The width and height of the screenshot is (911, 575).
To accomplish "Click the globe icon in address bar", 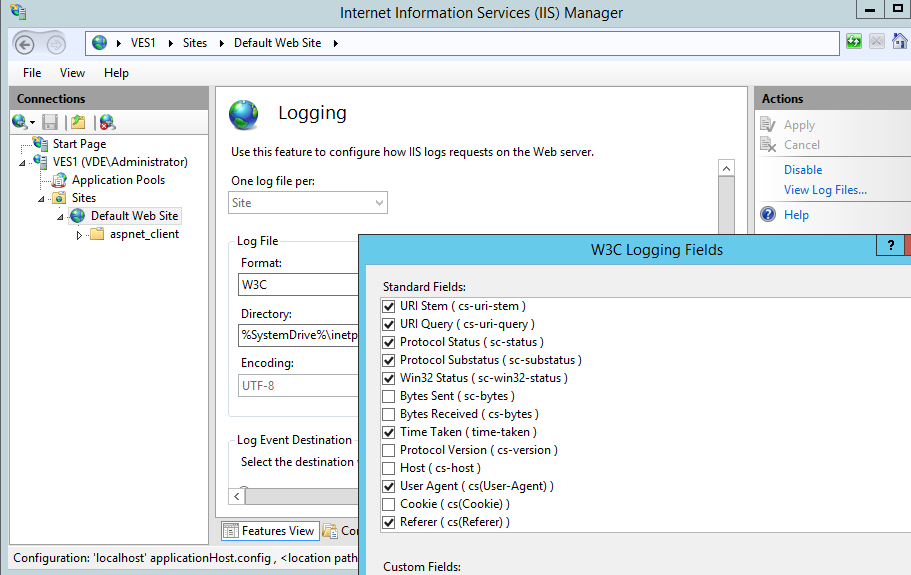I will [x=99, y=43].
